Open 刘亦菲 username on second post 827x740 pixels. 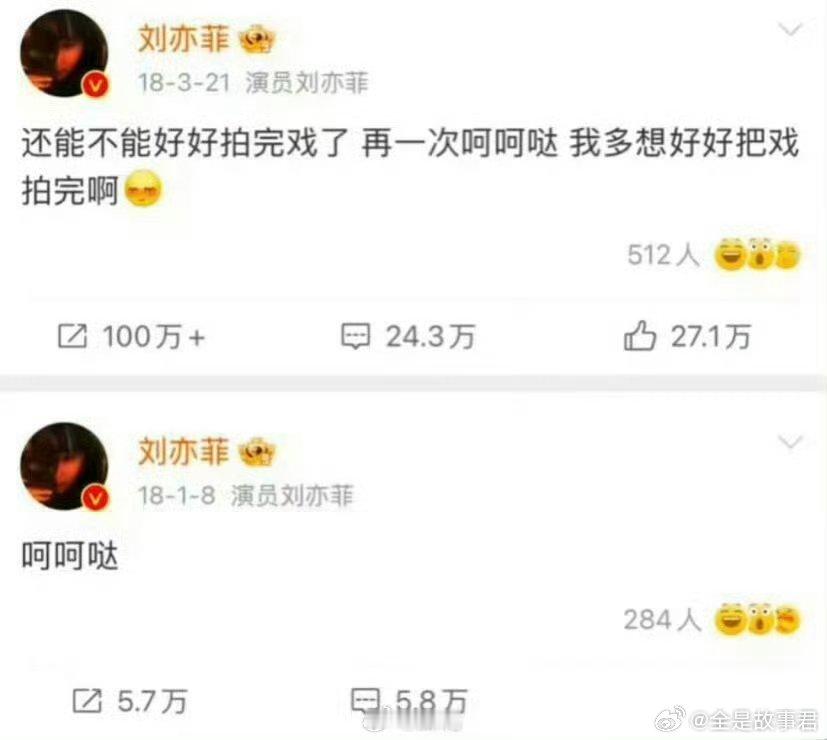184,452
